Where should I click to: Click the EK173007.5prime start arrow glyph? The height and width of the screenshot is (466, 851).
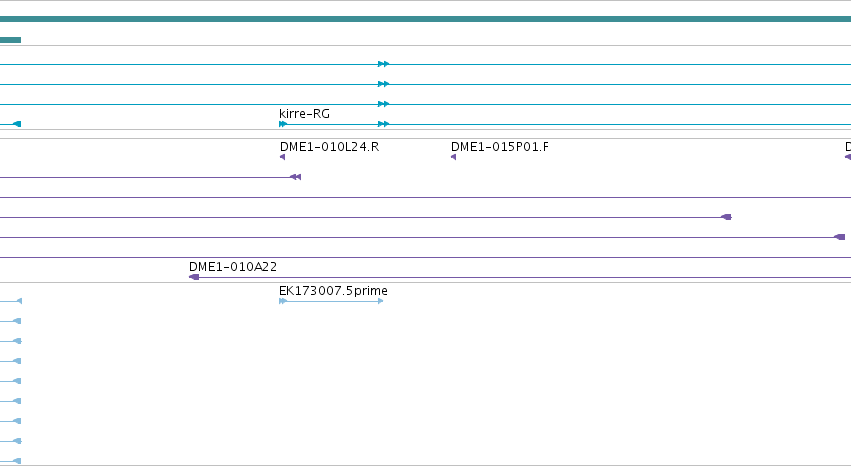(x=283, y=301)
